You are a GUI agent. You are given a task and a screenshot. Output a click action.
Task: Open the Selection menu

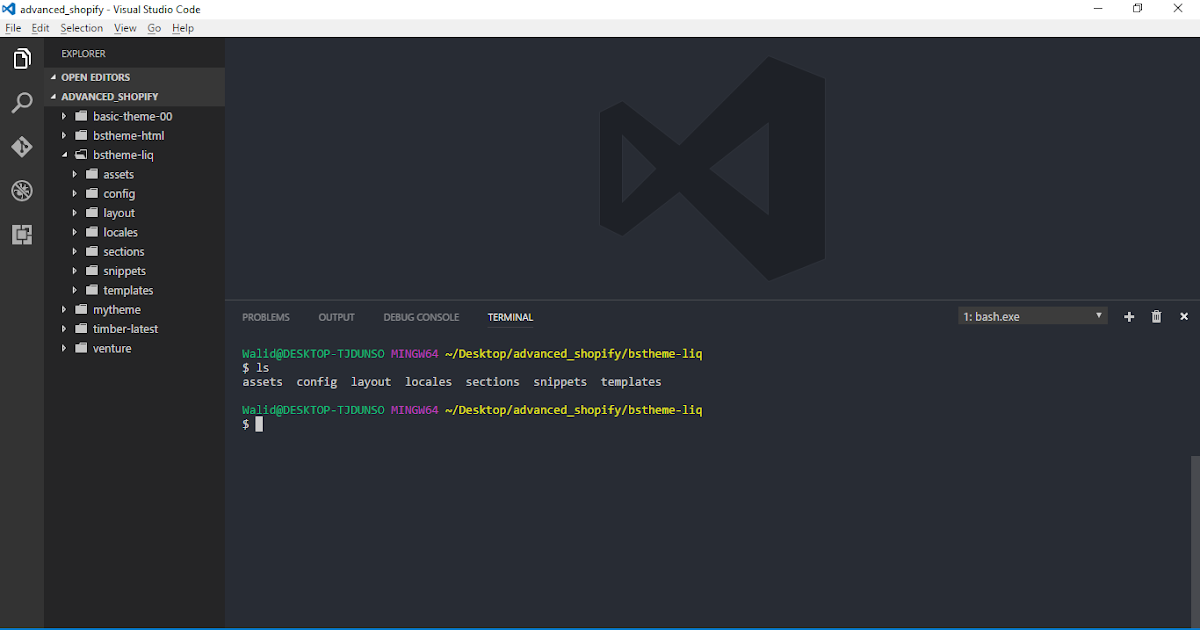pyautogui.click(x=81, y=28)
